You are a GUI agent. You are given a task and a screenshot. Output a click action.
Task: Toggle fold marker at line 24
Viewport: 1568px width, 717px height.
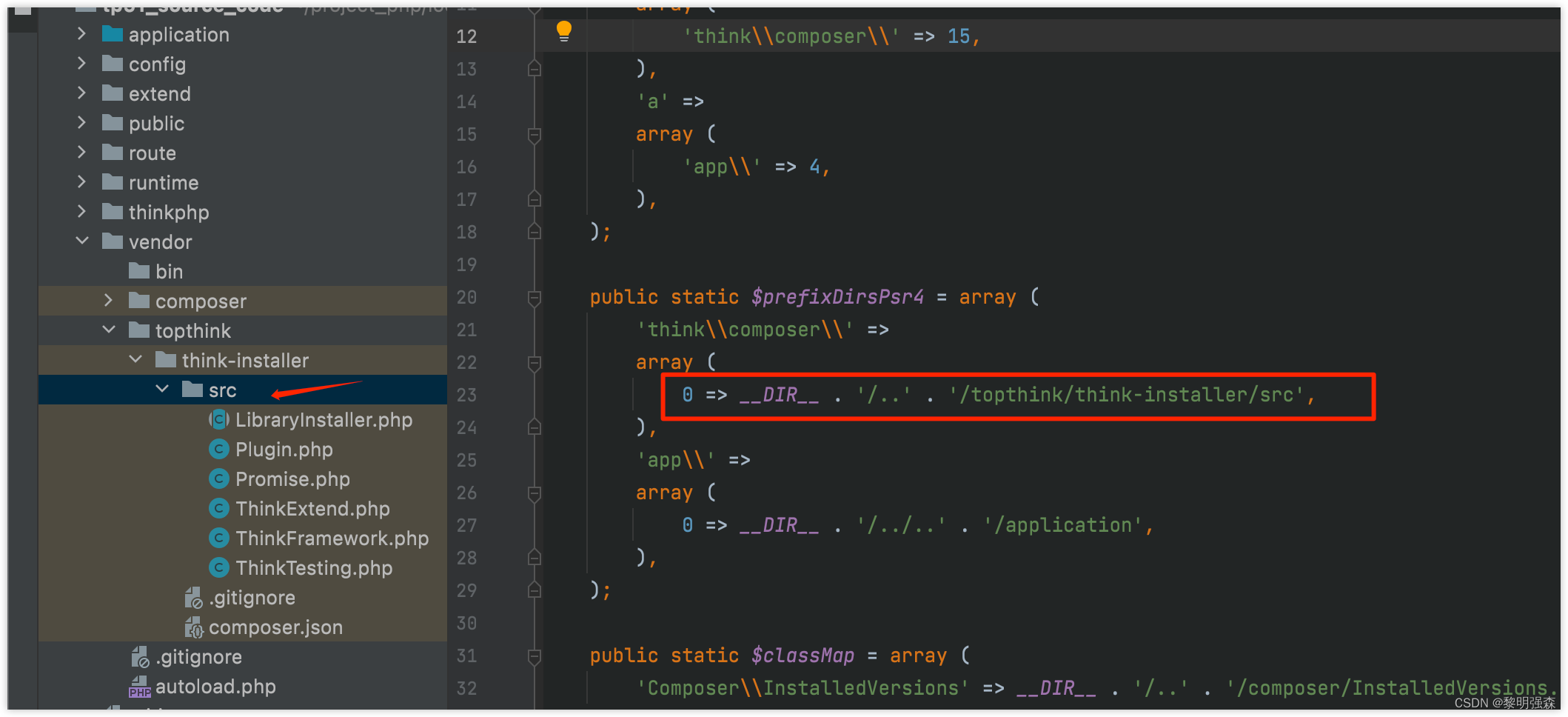(534, 427)
